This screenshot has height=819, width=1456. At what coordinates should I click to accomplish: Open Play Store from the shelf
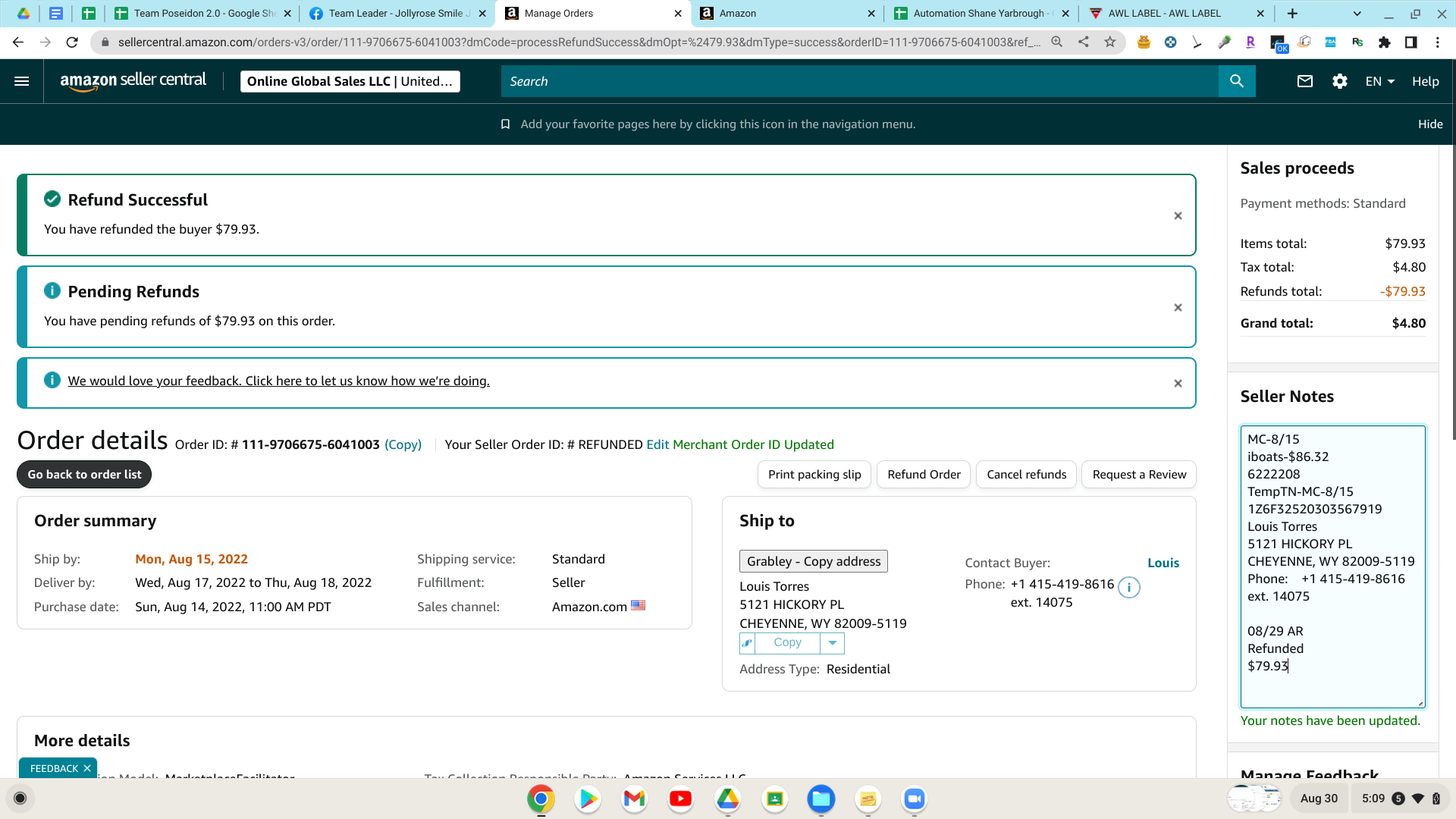click(x=587, y=799)
